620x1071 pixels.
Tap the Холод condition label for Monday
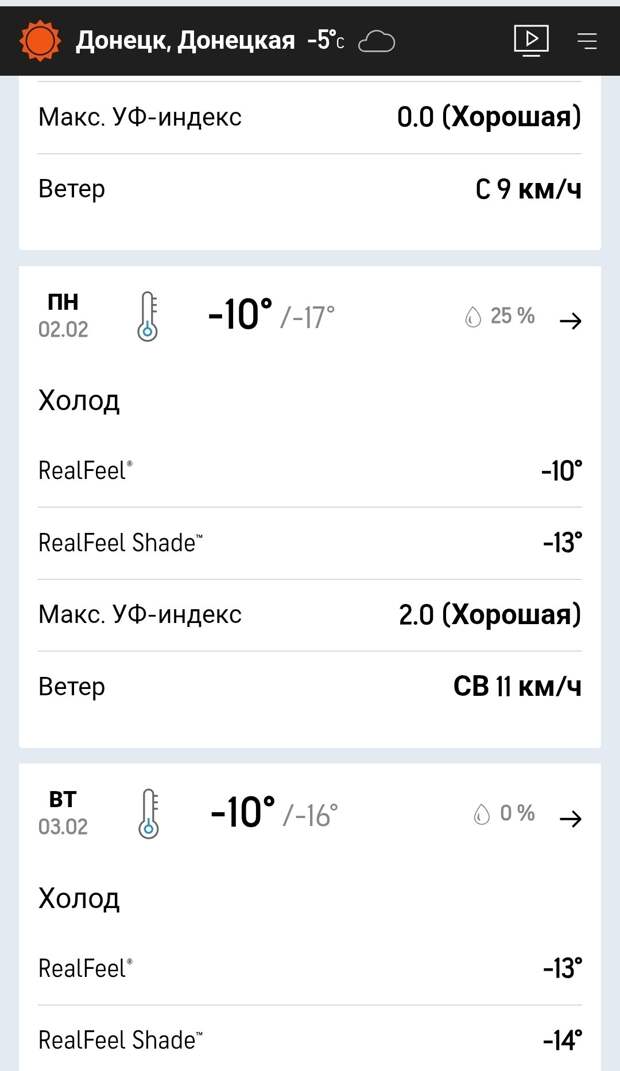coord(79,400)
